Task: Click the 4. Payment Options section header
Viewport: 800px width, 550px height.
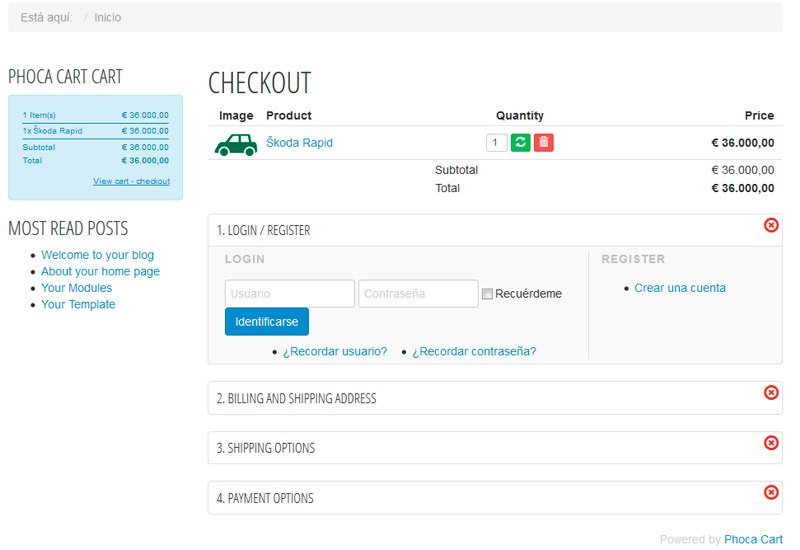Action: pos(494,498)
